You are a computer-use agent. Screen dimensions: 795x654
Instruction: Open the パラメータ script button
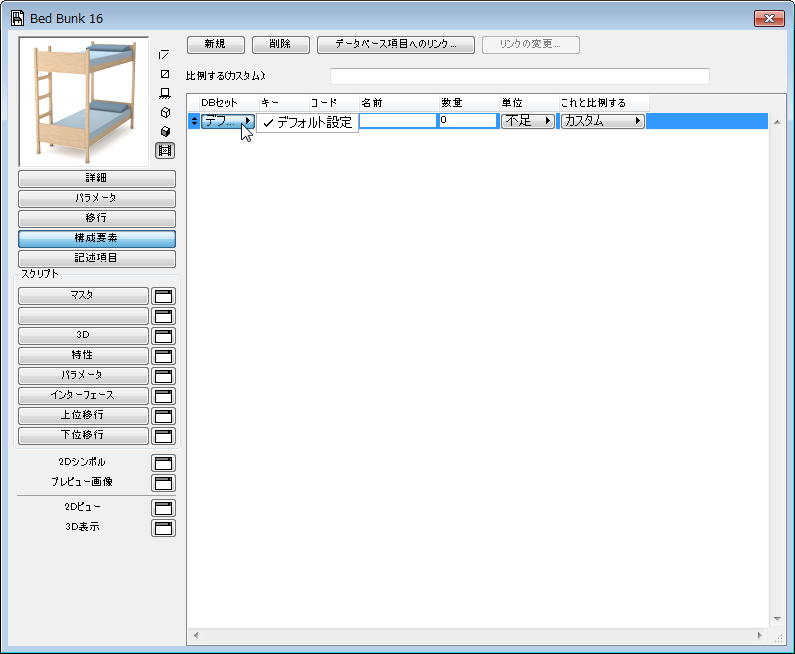pos(83,376)
